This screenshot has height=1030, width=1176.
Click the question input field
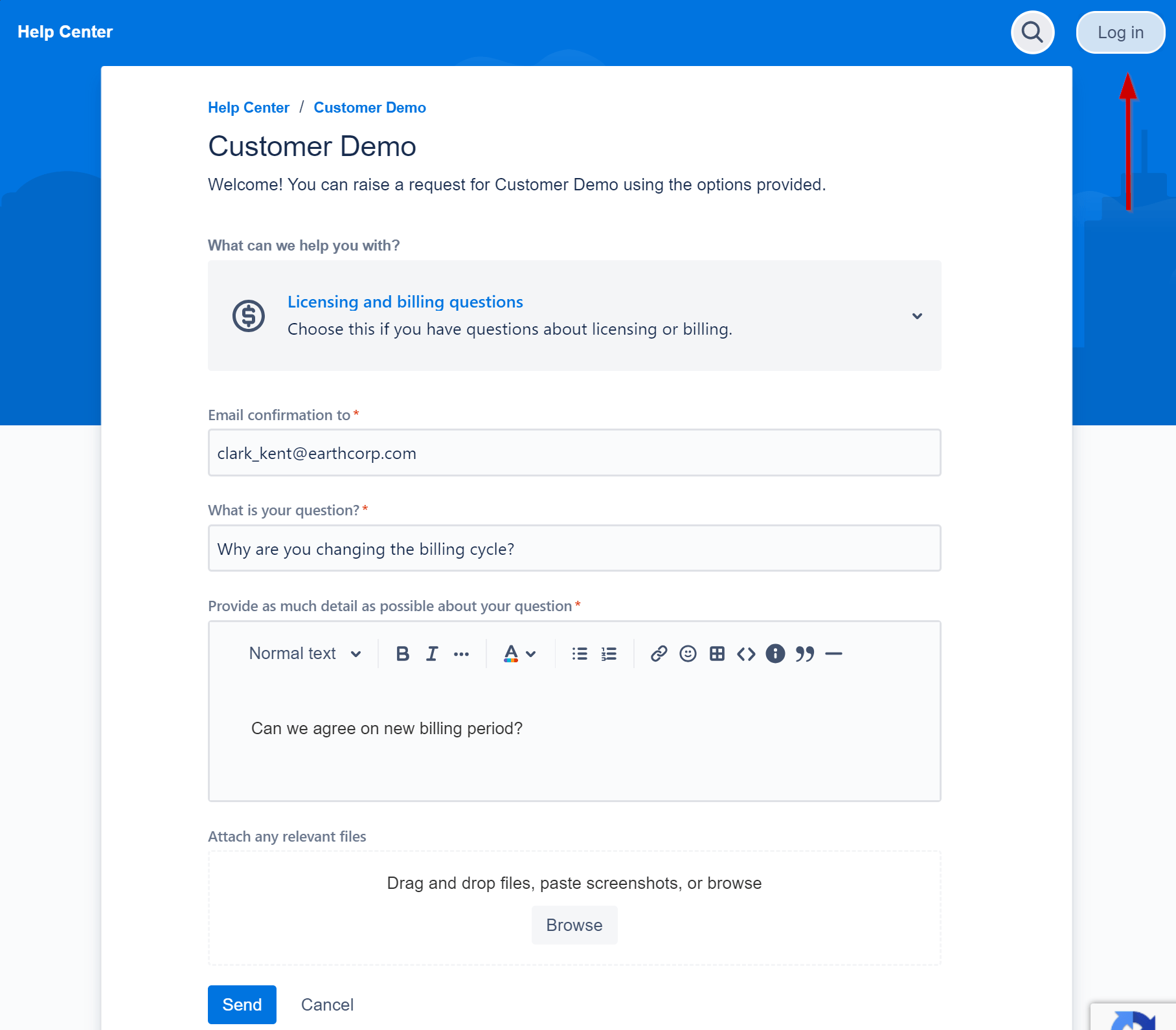coord(574,548)
